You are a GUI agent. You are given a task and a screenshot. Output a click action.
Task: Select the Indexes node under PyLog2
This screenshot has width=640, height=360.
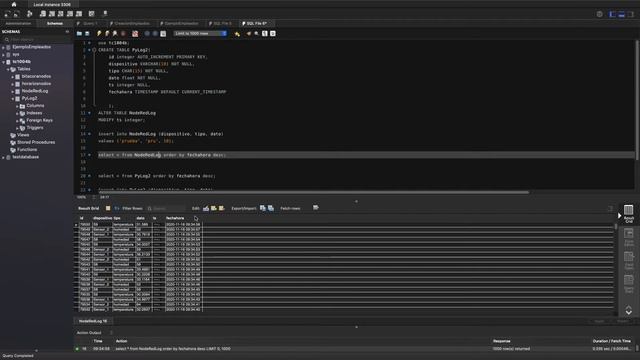(34, 113)
